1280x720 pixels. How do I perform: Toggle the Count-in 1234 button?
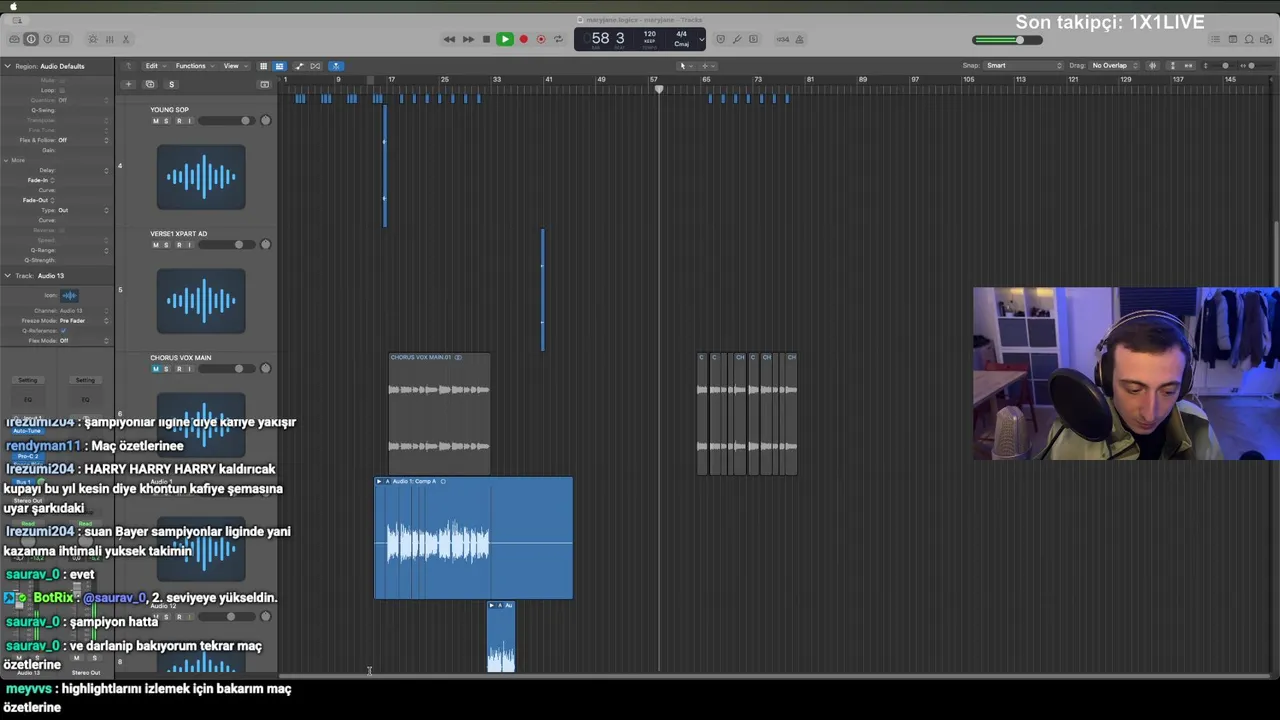tap(783, 39)
